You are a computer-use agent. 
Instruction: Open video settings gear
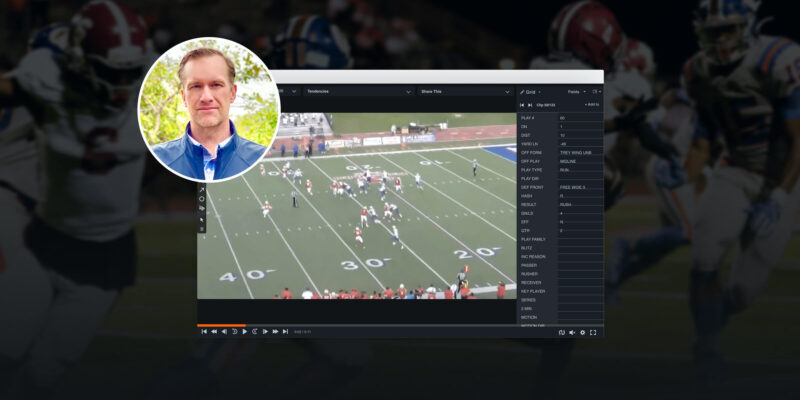582,332
